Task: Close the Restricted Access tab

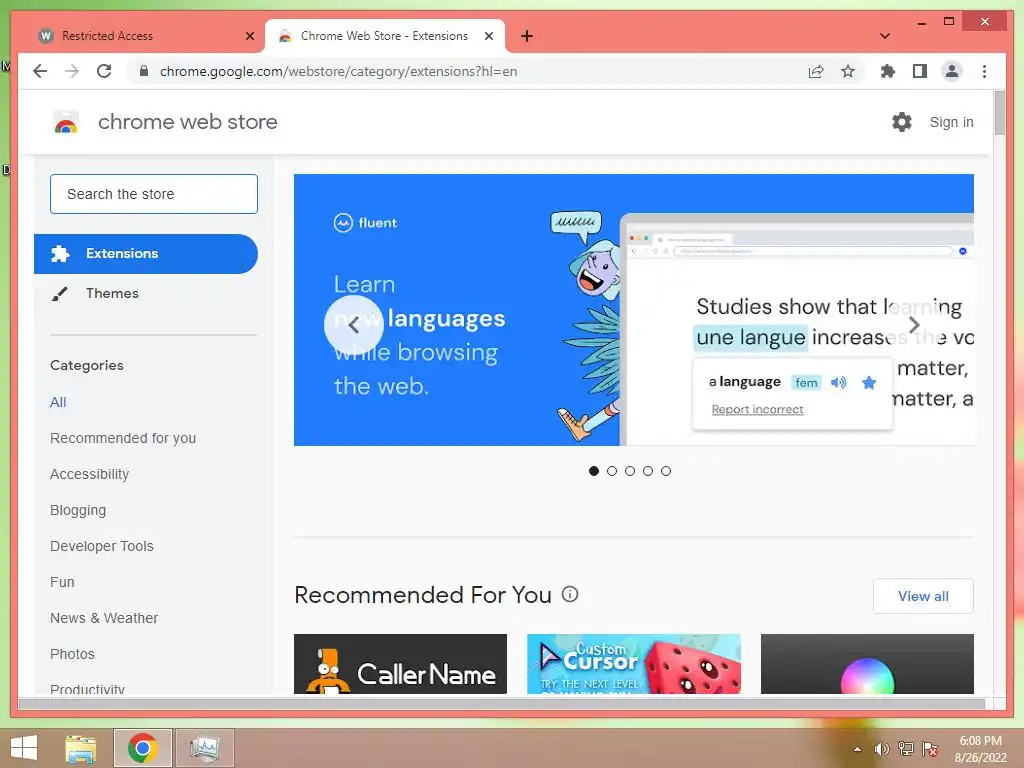Action: pyautogui.click(x=249, y=36)
